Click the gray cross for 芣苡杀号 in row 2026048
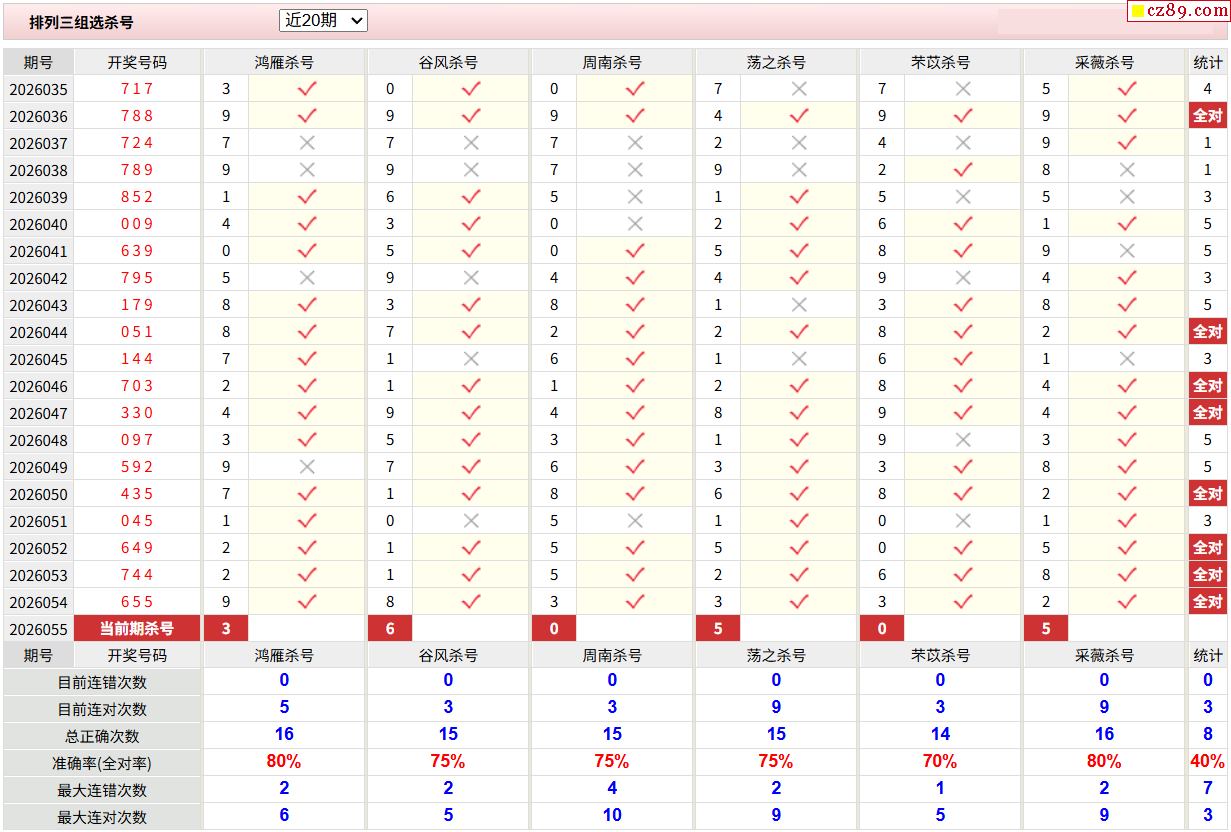This screenshot has height=832, width=1231. coord(963,440)
